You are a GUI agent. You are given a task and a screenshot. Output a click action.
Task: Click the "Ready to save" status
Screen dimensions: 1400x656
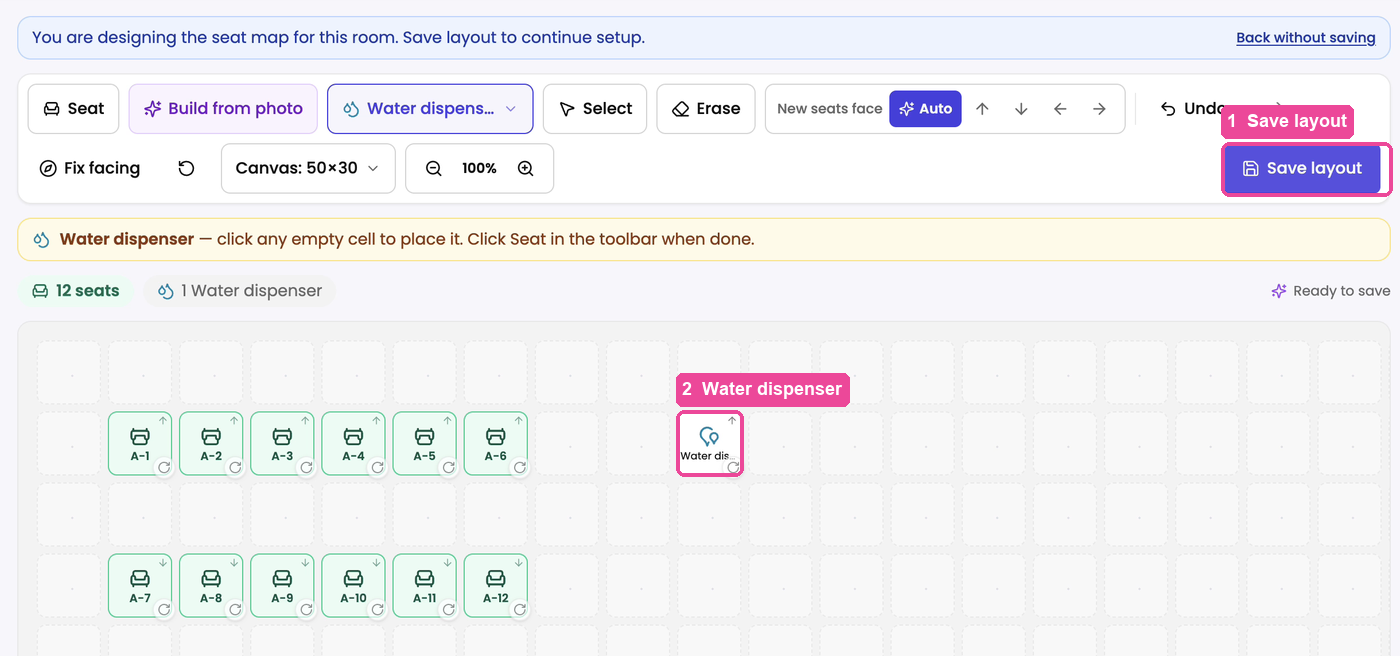pyautogui.click(x=1330, y=291)
